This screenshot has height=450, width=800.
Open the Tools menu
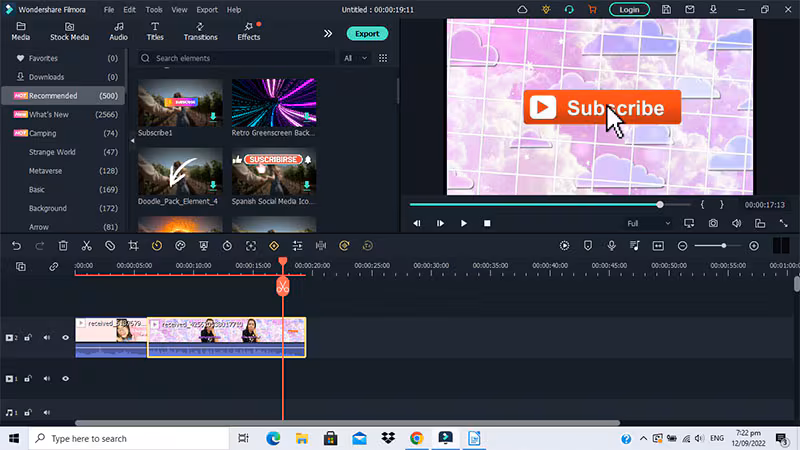coord(154,10)
